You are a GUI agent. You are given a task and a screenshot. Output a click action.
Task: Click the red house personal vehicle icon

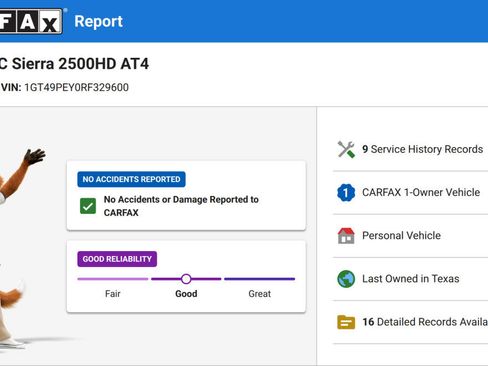click(x=346, y=236)
